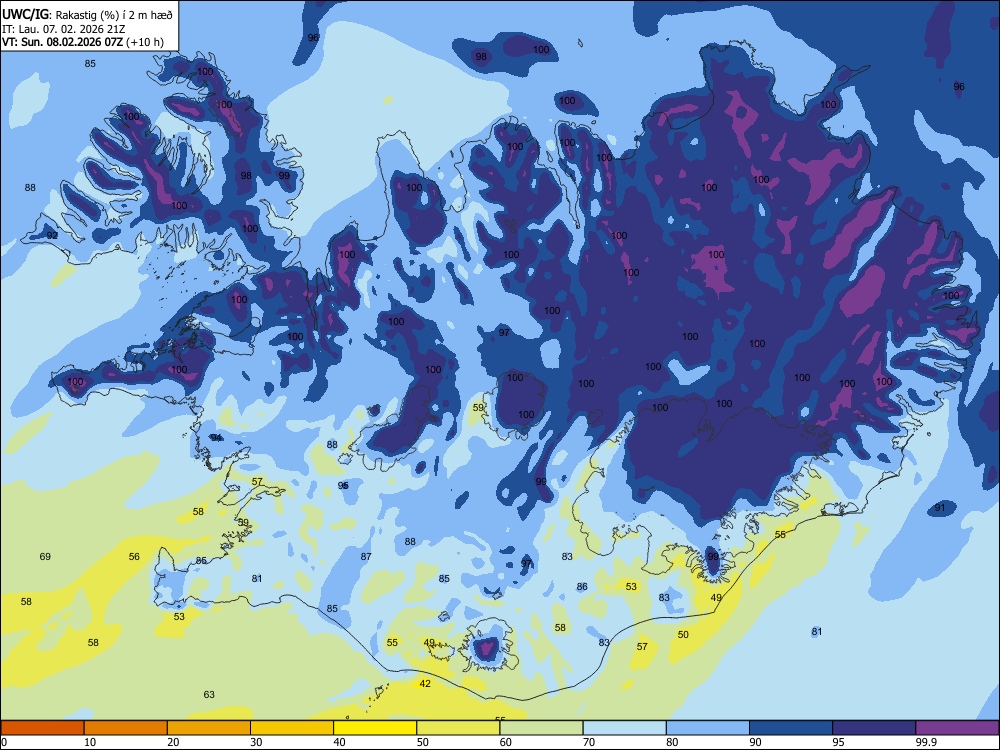Click the humidity value '42' on the map

click(425, 684)
